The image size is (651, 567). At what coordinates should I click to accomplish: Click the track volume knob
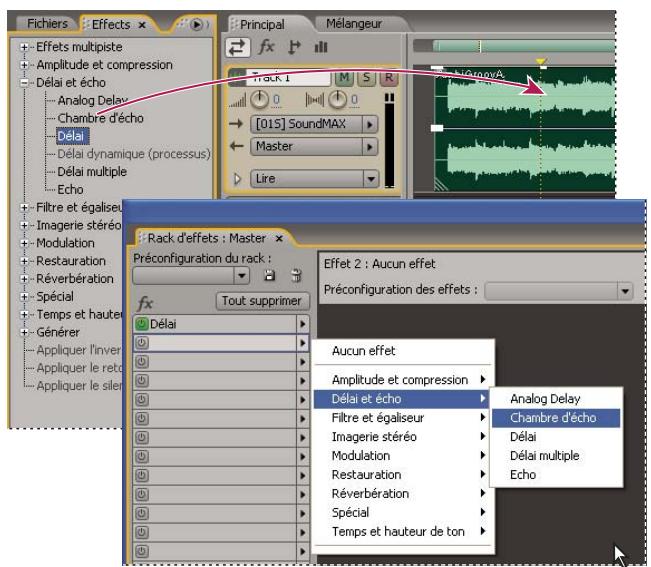[260, 100]
